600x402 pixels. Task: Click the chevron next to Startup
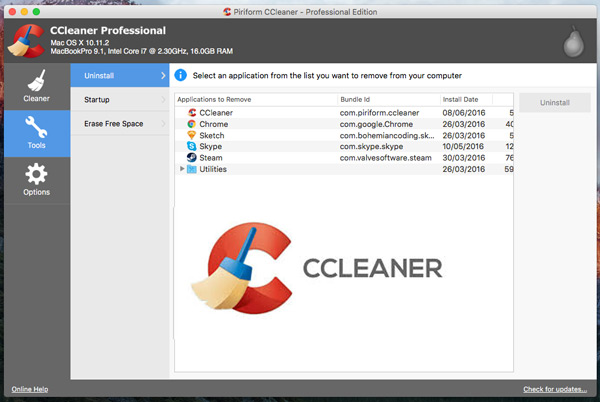pyautogui.click(x=163, y=100)
